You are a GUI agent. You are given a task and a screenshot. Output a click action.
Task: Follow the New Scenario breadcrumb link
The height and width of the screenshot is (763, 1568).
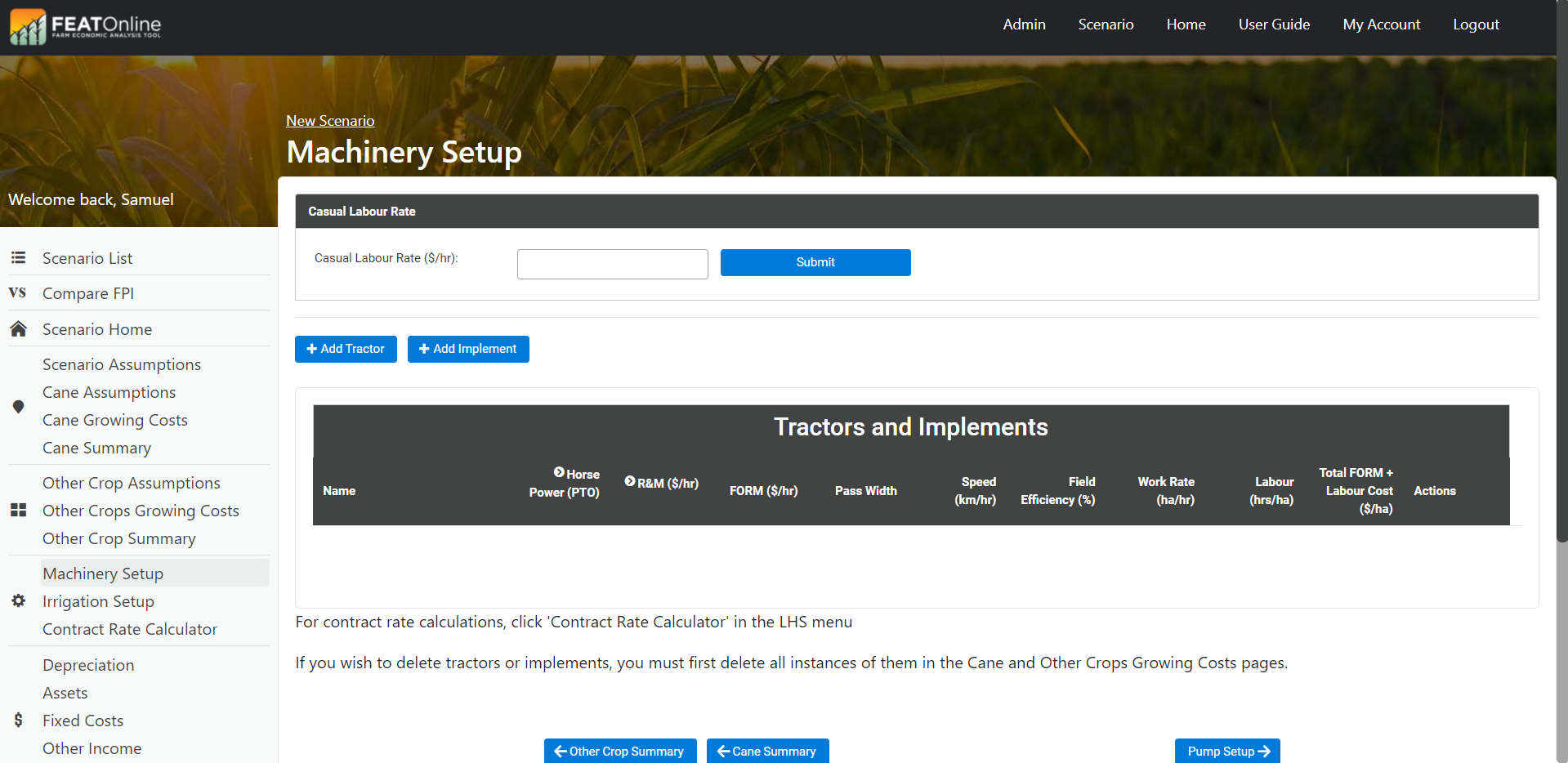[x=330, y=121]
